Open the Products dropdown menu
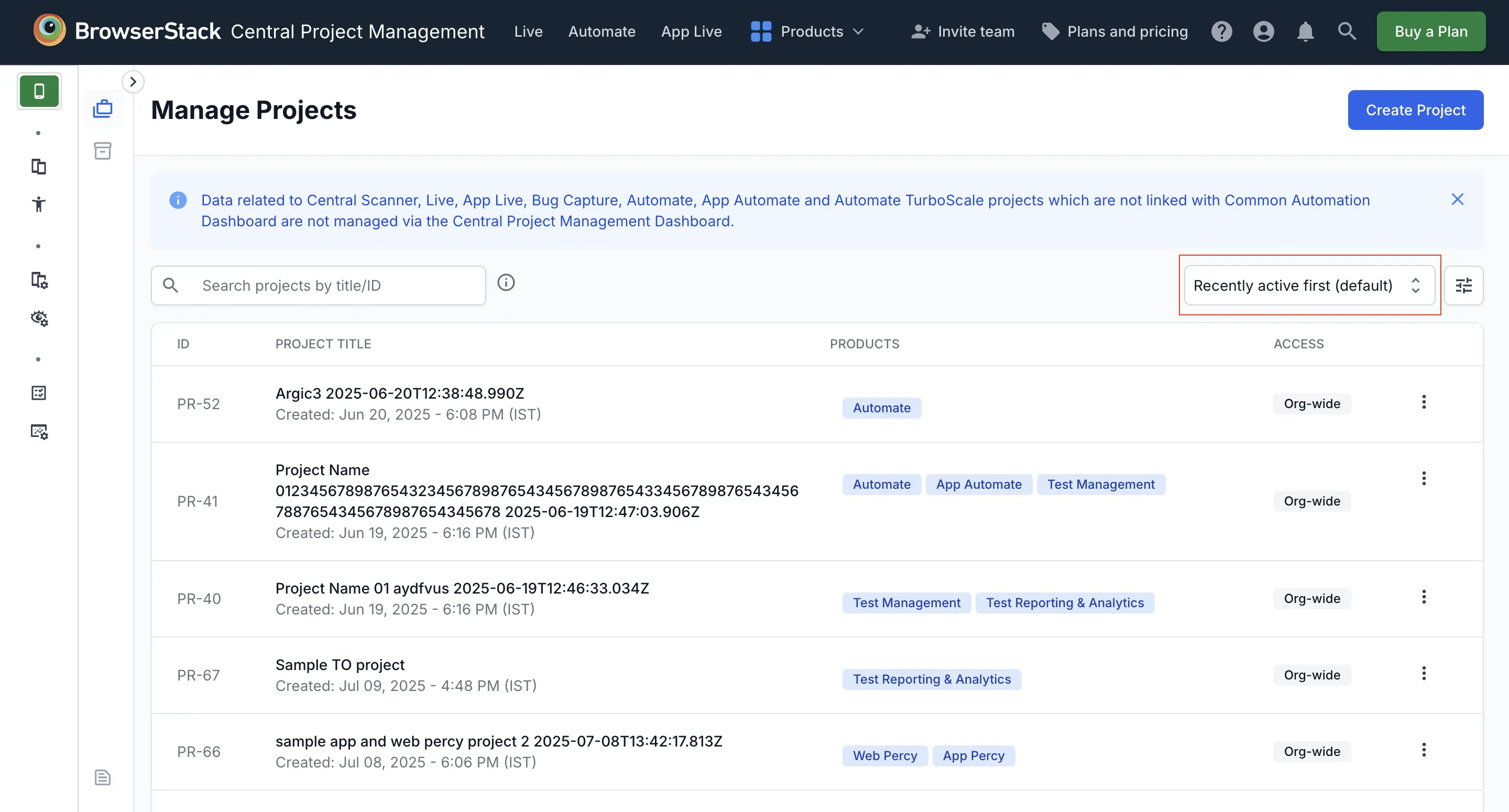1509x812 pixels. click(x=807, y=31)
